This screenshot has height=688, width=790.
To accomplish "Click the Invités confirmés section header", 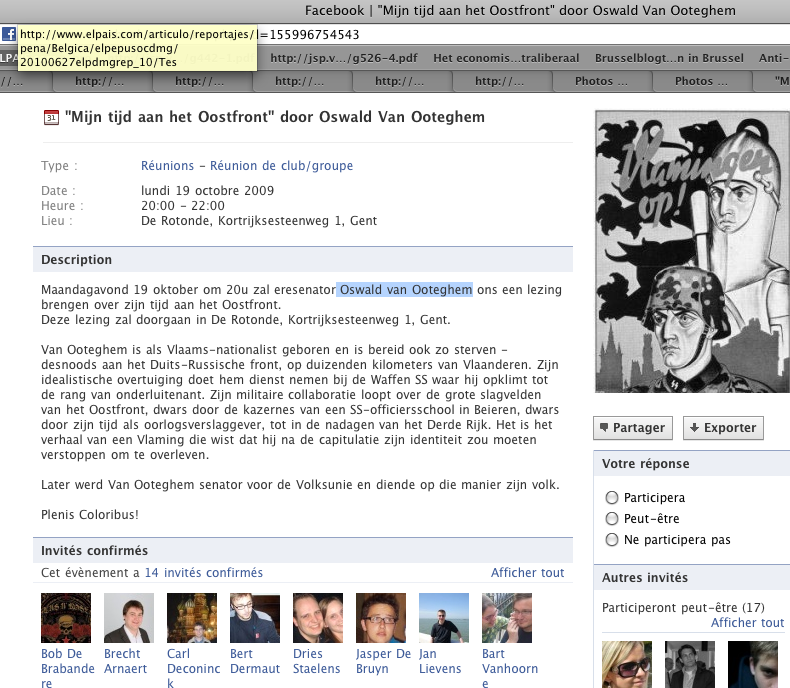I will pos(303,551).
